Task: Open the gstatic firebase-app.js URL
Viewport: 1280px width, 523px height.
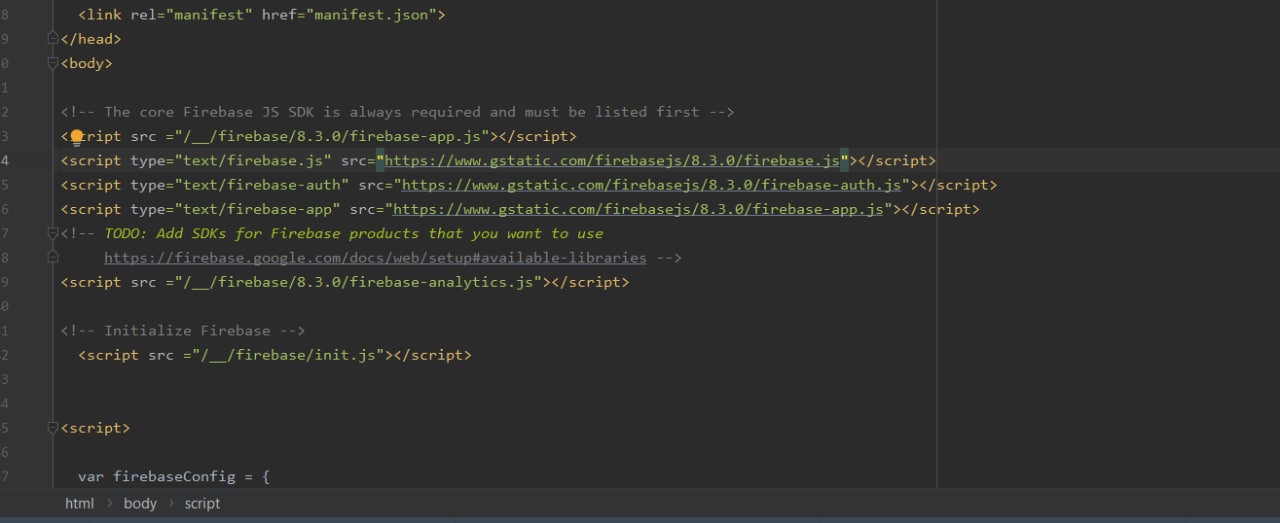Action: [638, 209]
